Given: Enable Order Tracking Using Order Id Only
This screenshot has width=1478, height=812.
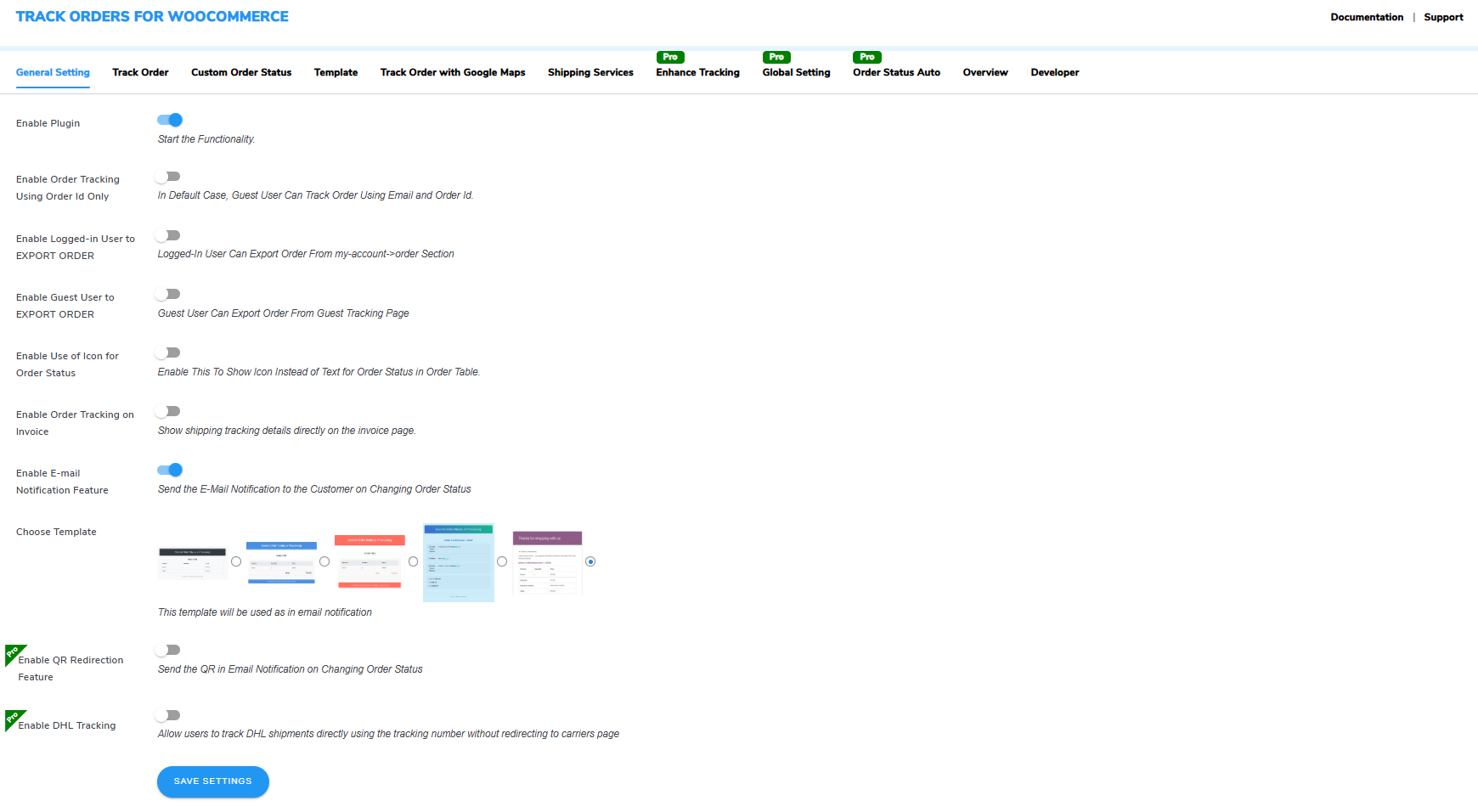Looking at the screenshot, I should pos(168,177).
